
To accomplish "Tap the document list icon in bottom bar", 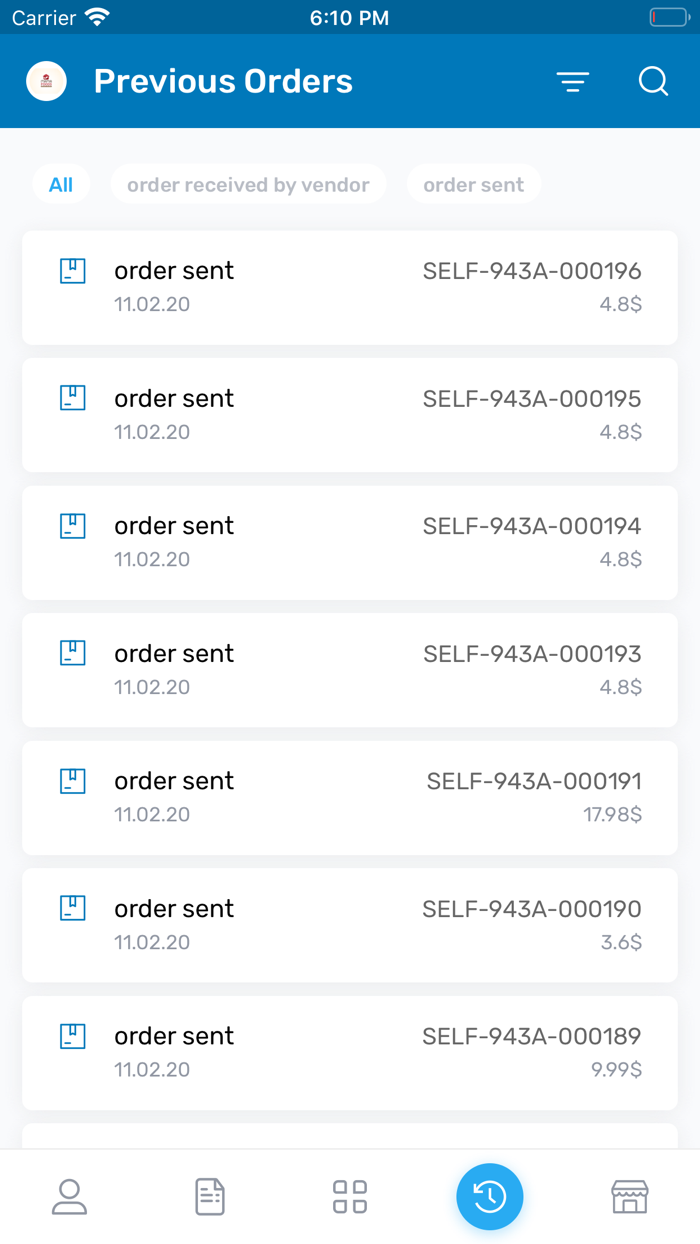I will pyautogui.click(x=209, y=1196).
